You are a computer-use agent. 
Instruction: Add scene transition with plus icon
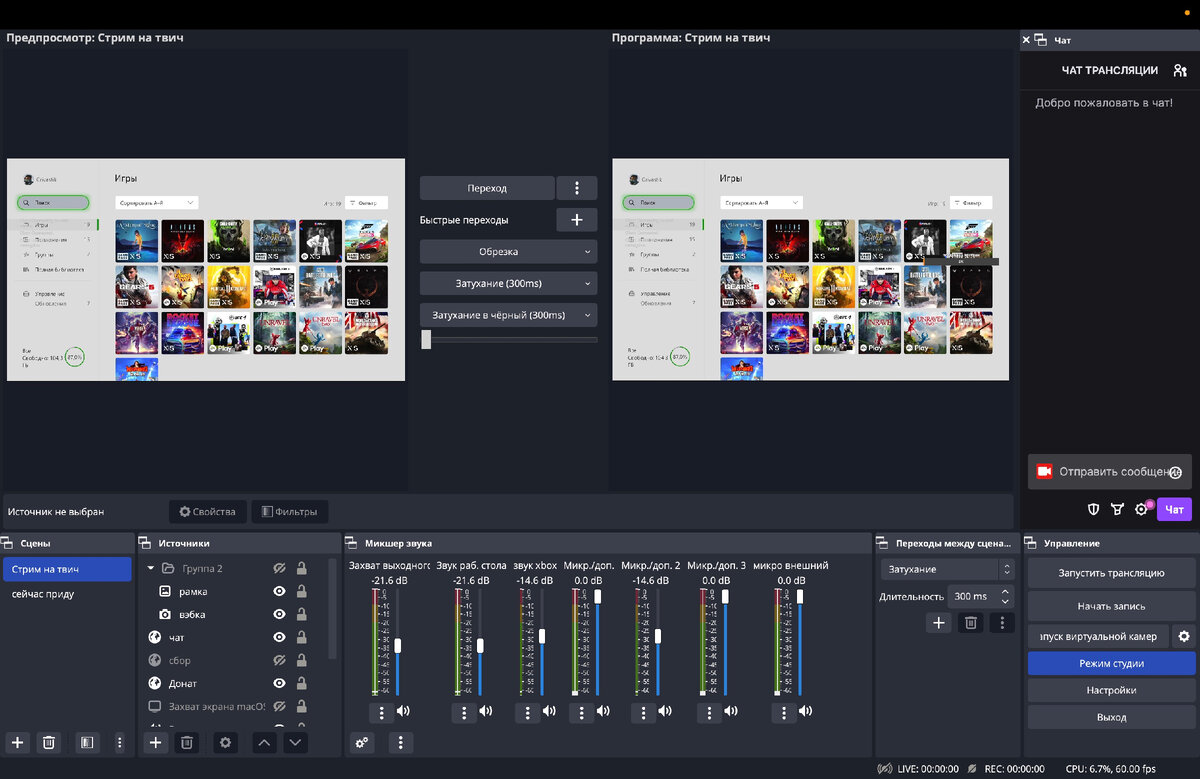[x=939, y=622]
